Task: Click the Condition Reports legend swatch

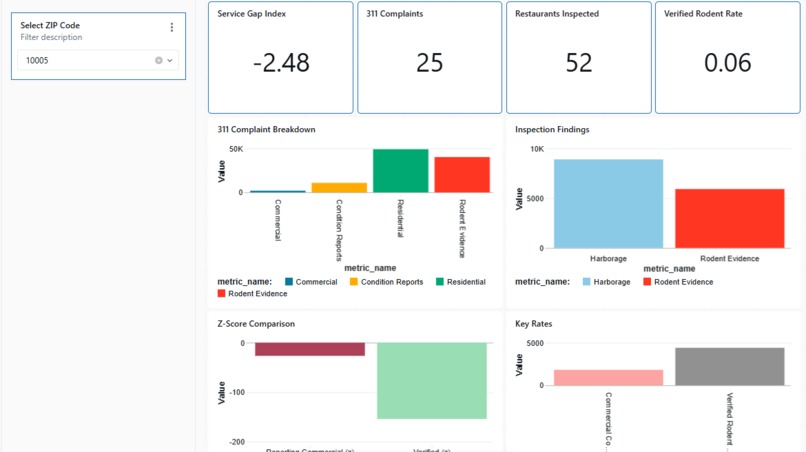Action: coord(354,282)
